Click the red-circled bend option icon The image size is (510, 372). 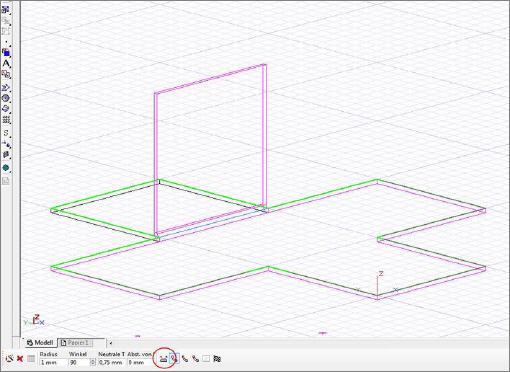pyautogui.click(x=163, y=359)
